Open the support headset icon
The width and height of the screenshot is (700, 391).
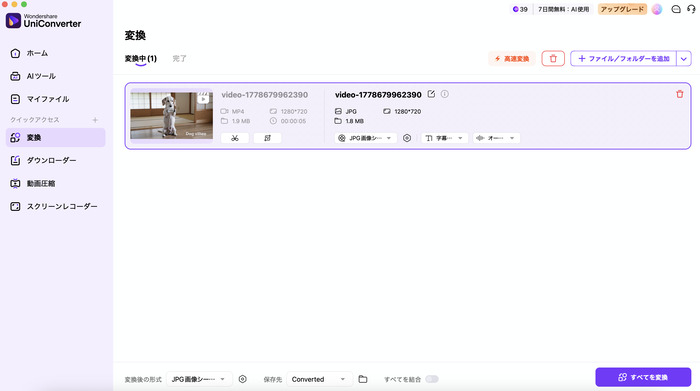coord(692,9)
